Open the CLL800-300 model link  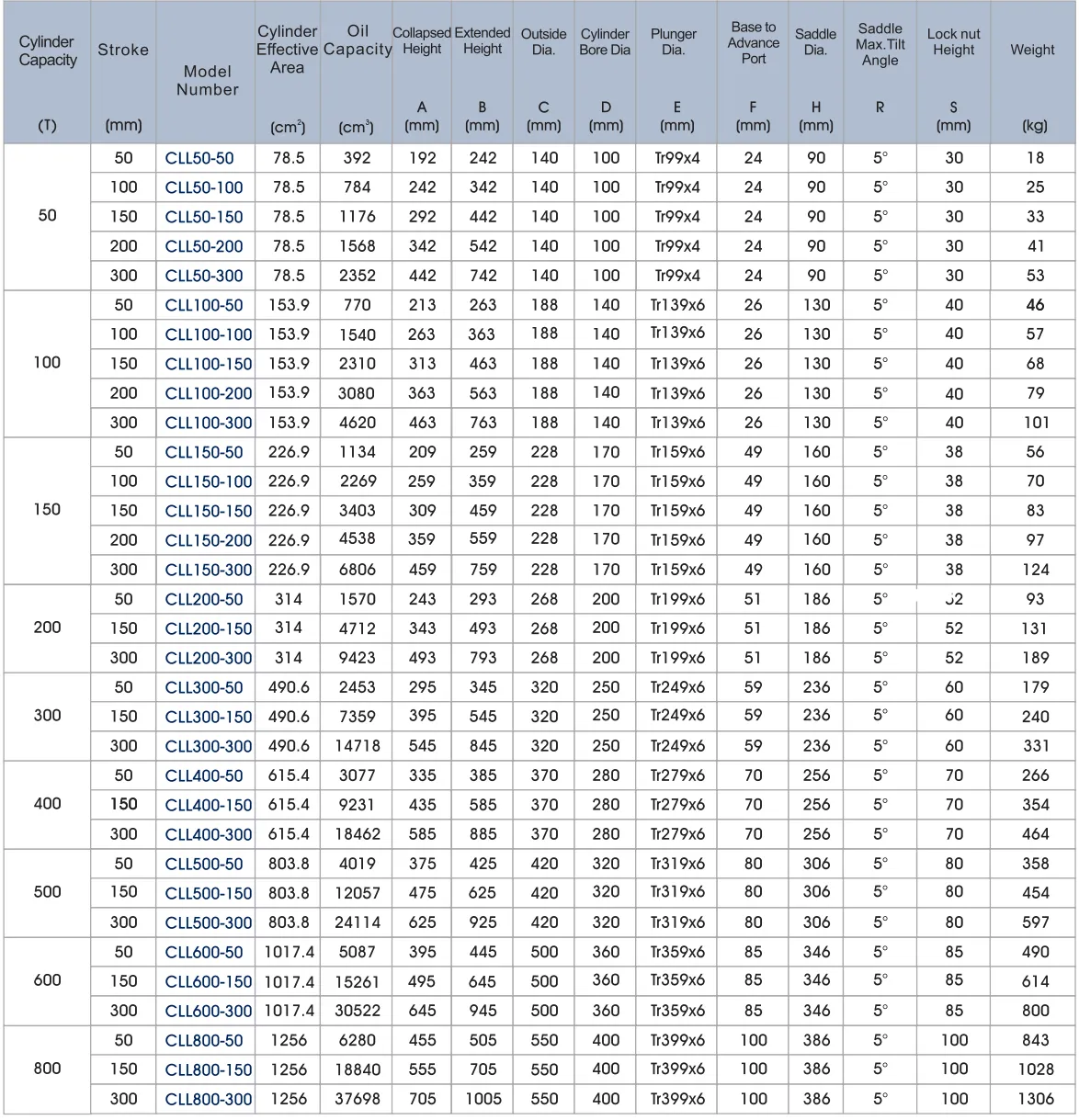[208, 1099]
